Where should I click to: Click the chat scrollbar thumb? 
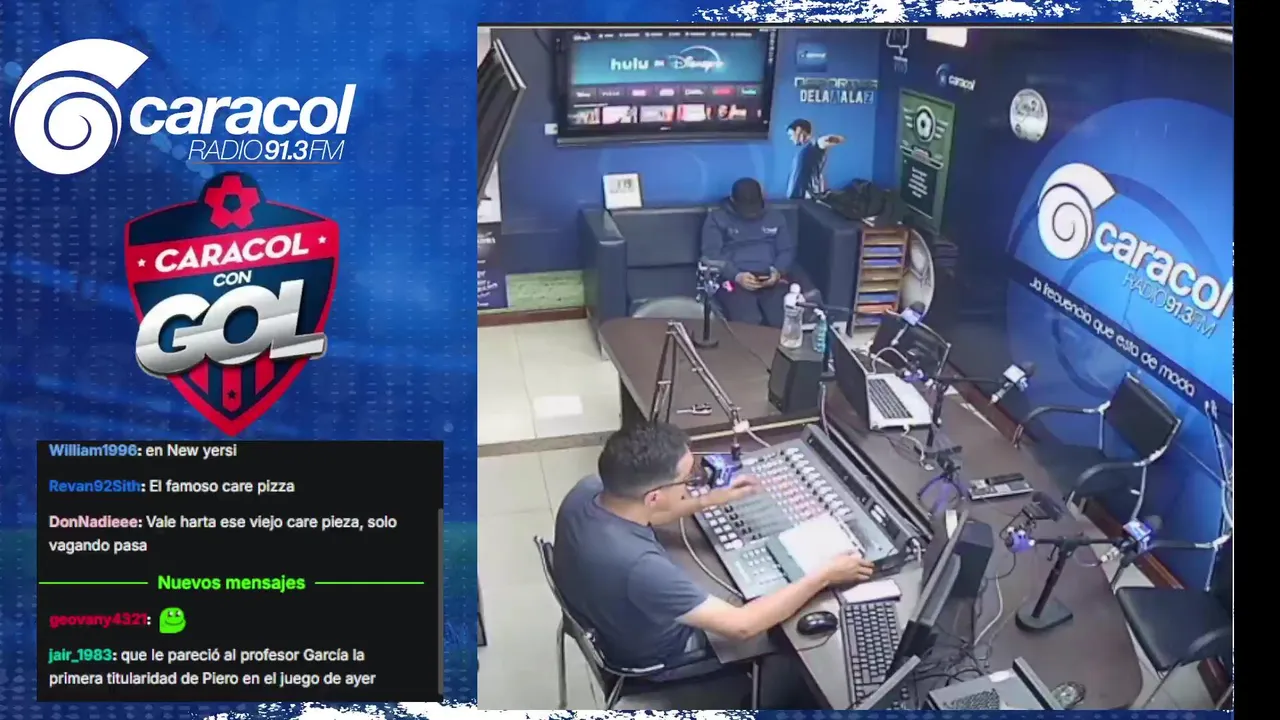pyautogui.click(x=440, y=600)
